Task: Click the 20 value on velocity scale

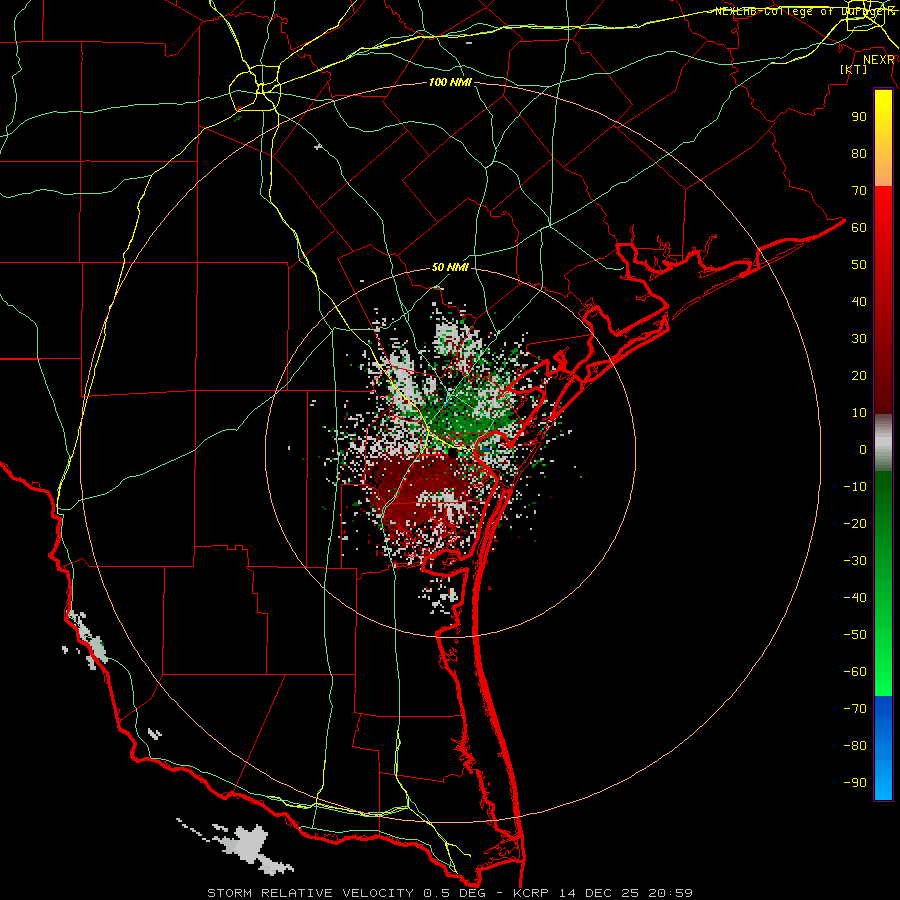Action: pos(859,376)
